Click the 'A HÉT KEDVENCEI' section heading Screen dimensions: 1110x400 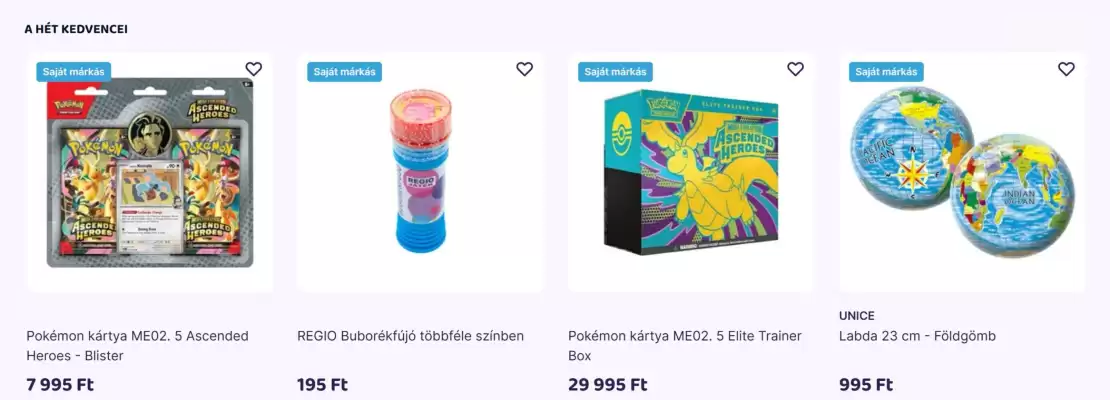(76, 29)
